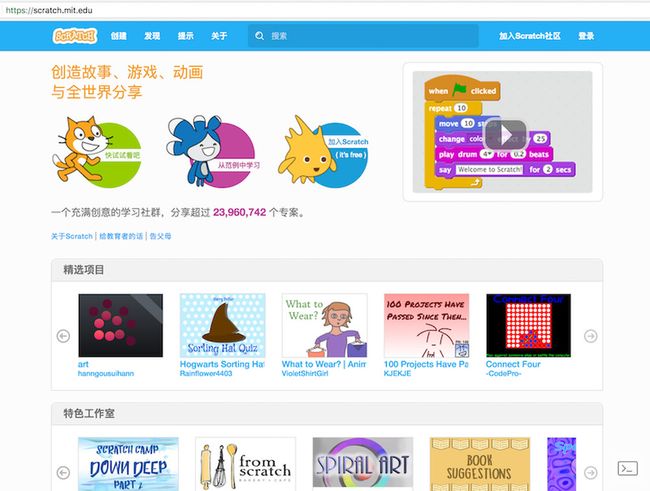Show previous featured studios with left arrow

[63, 472]
